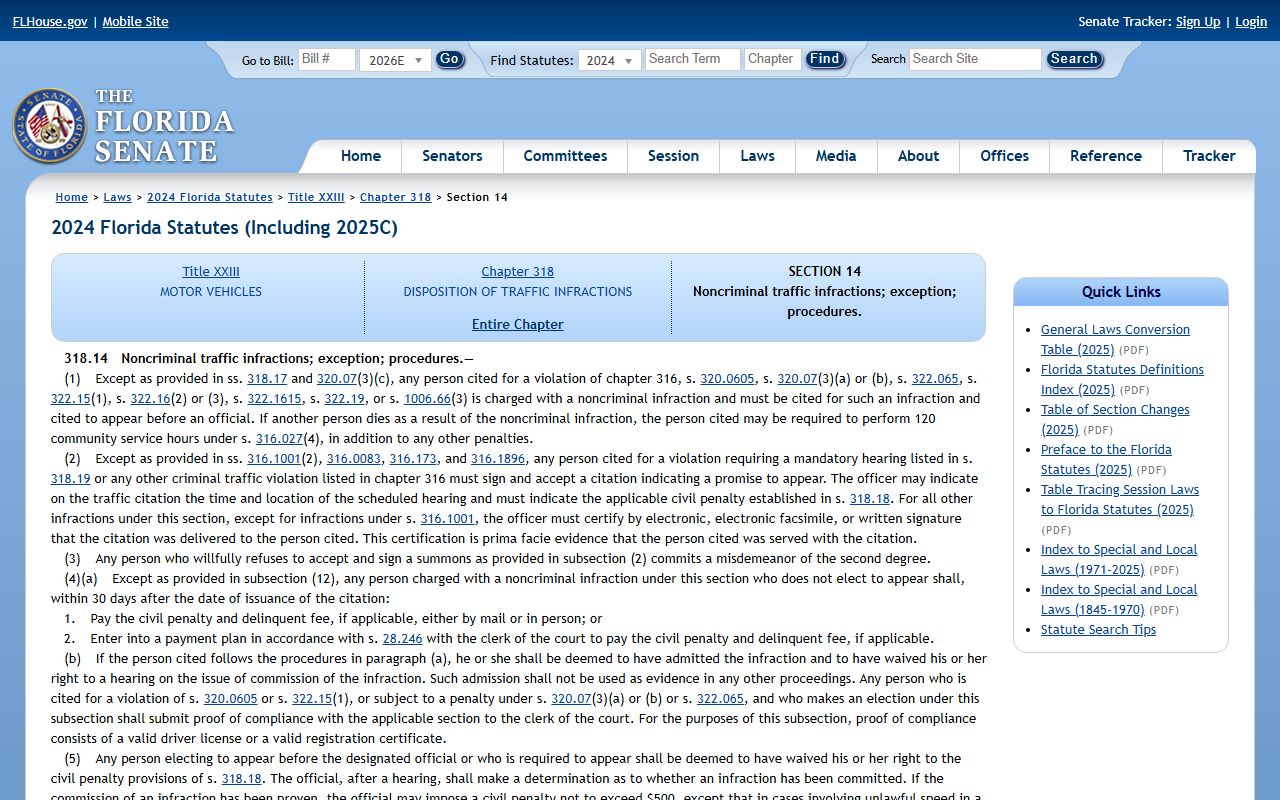Follow the 318.17 statute link
Image resolution: width=1280 pixels, height=800 pixels.
(267, 378)
